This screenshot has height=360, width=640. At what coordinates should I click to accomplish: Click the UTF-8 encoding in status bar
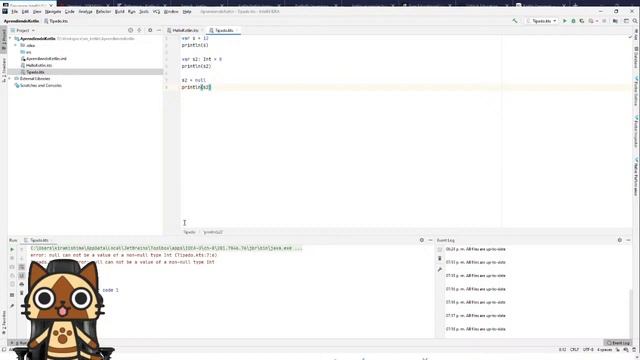pos(588,350)
